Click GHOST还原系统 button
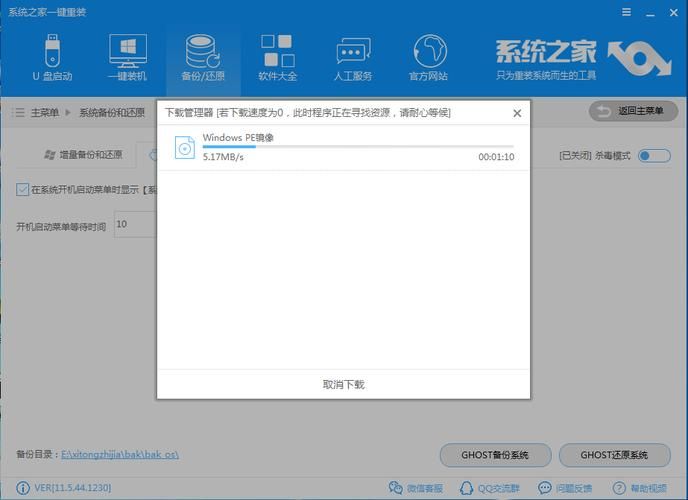Screen dimensions: 688x500 (x=614, y=455)
